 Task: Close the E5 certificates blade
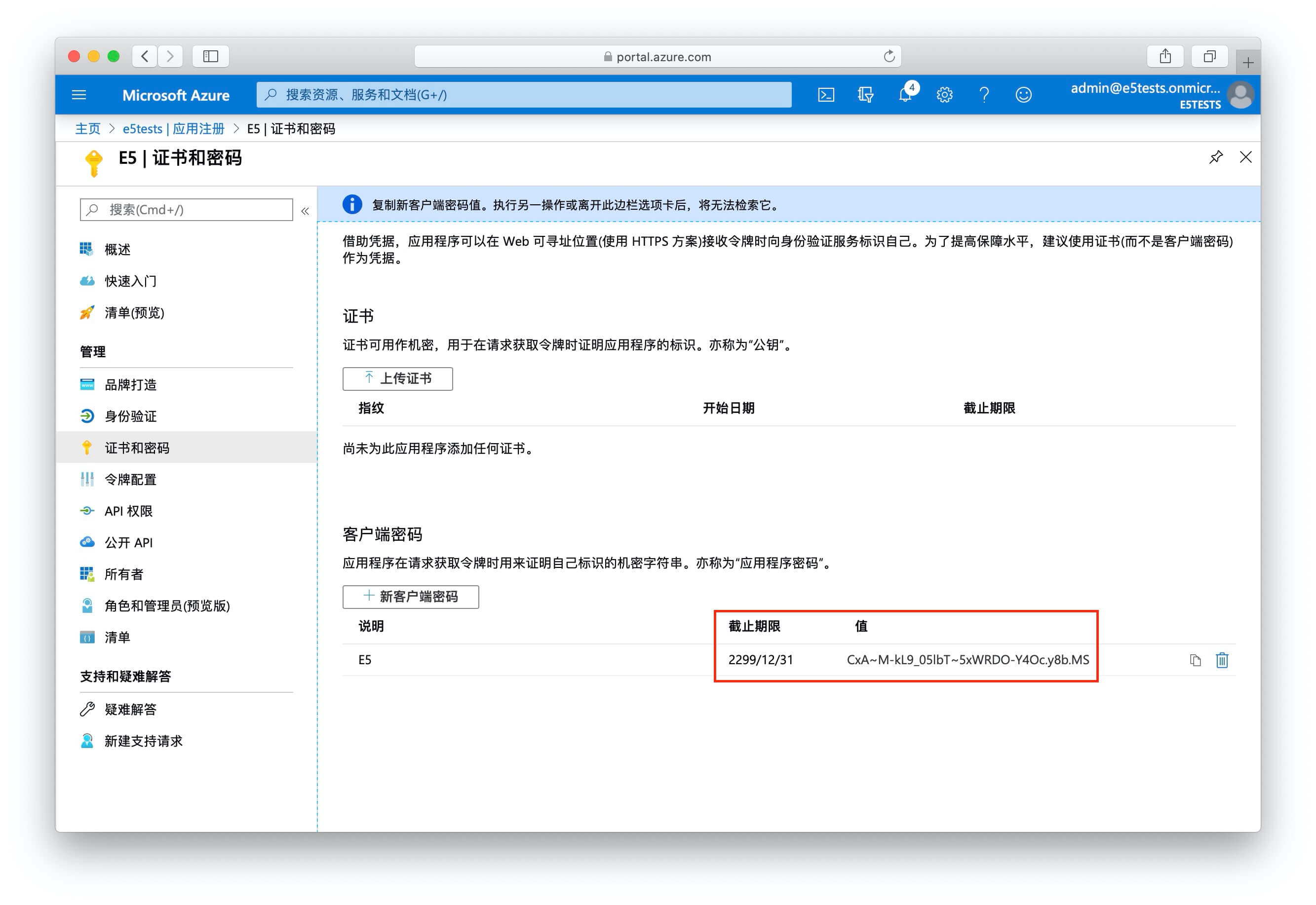(x=1246, y=157)
